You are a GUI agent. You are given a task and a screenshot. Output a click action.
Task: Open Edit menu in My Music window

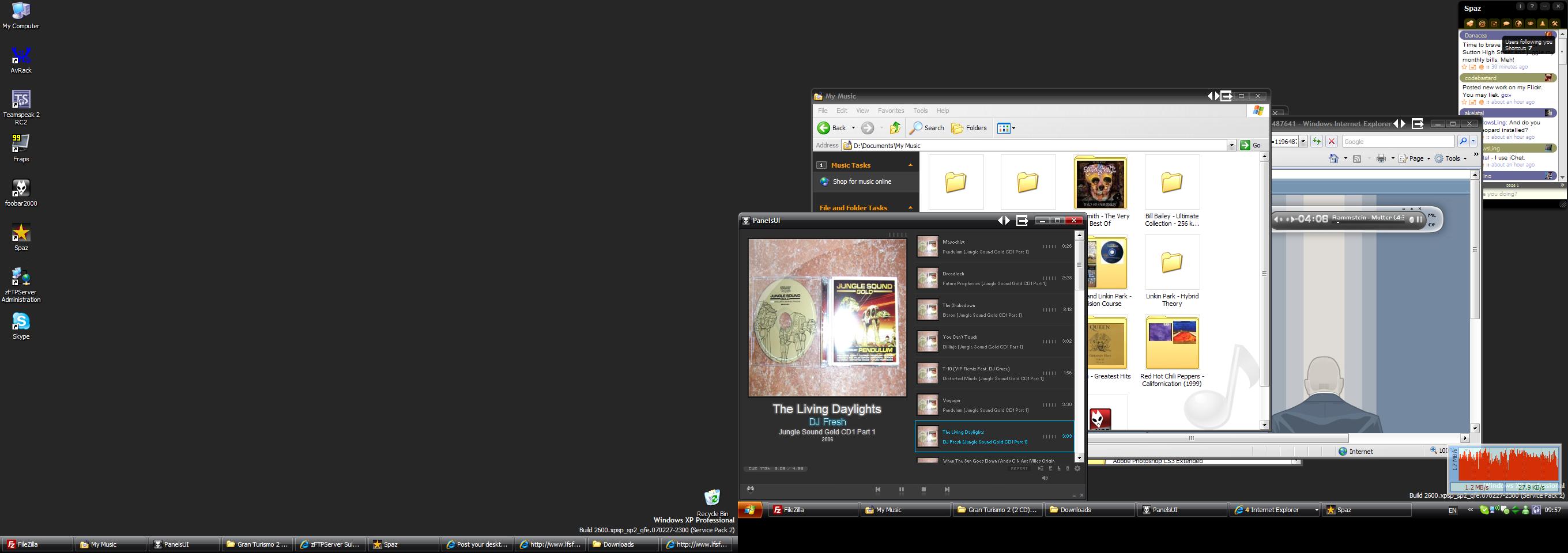[842, 111]
